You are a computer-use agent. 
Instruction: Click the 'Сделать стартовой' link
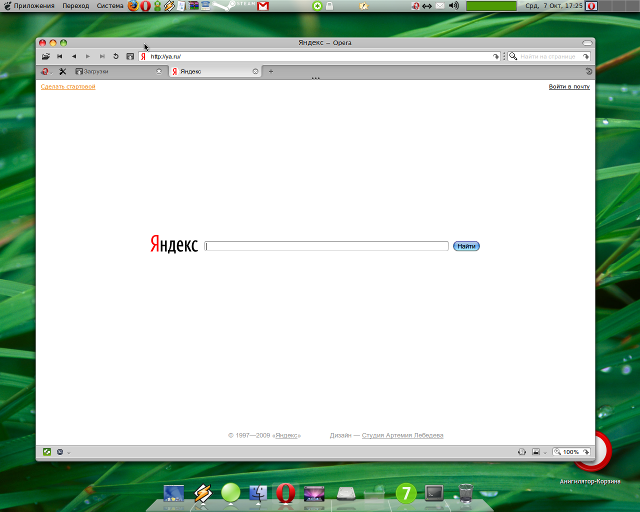tap(68, 87)
